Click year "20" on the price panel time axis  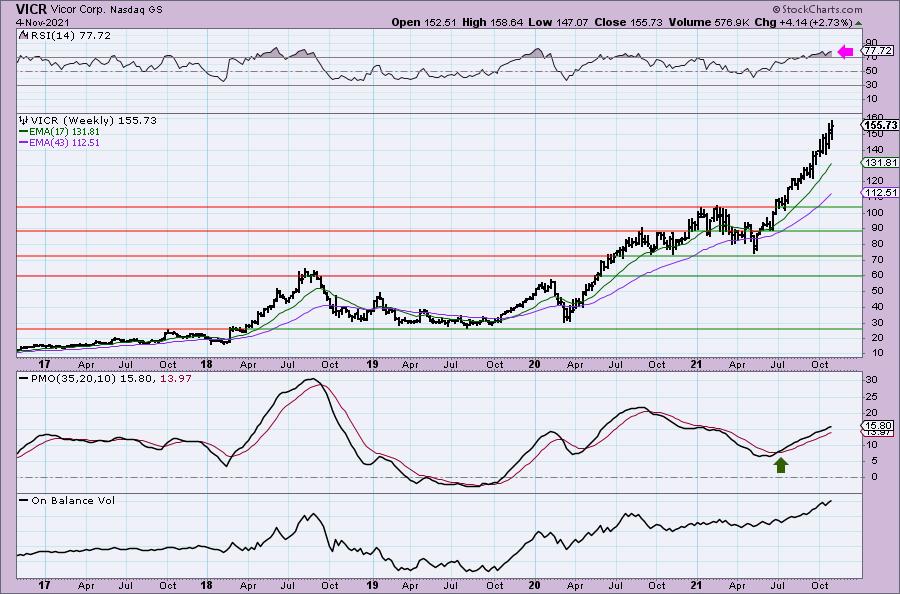(x=534, y=364)
